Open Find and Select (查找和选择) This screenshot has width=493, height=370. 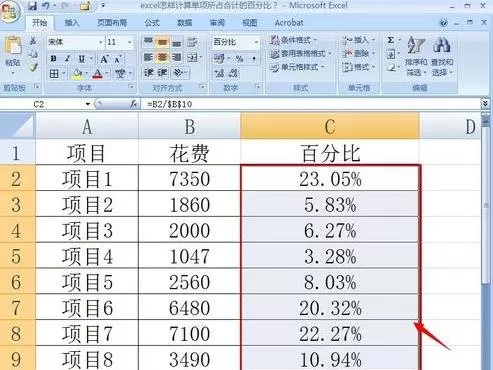coord(442,56)
